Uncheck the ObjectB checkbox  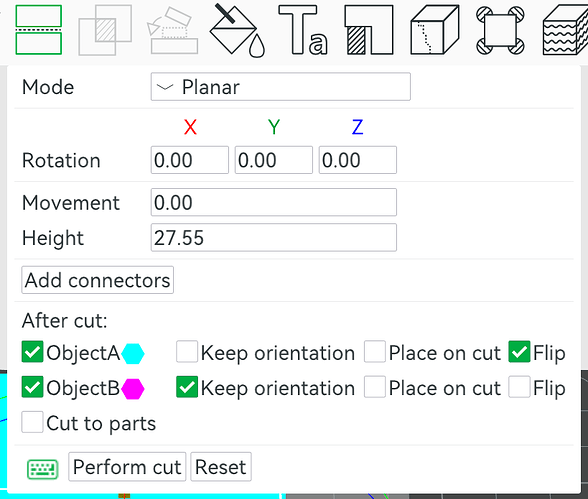[32, 387]
